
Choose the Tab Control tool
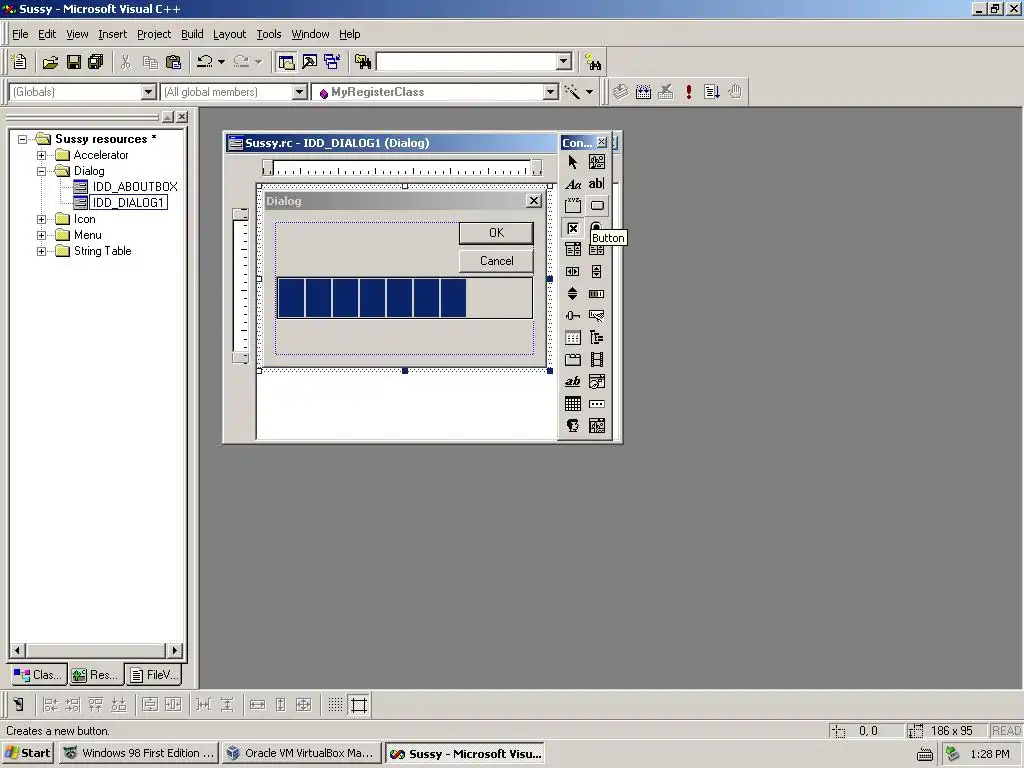click(573, 359)
